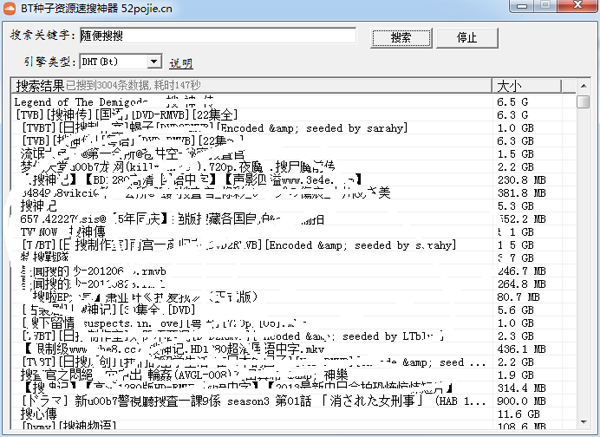Screen dimensions: 600x437
Task: Click the 停止 button
Action: pyautogui.click(x=467, y=38)
